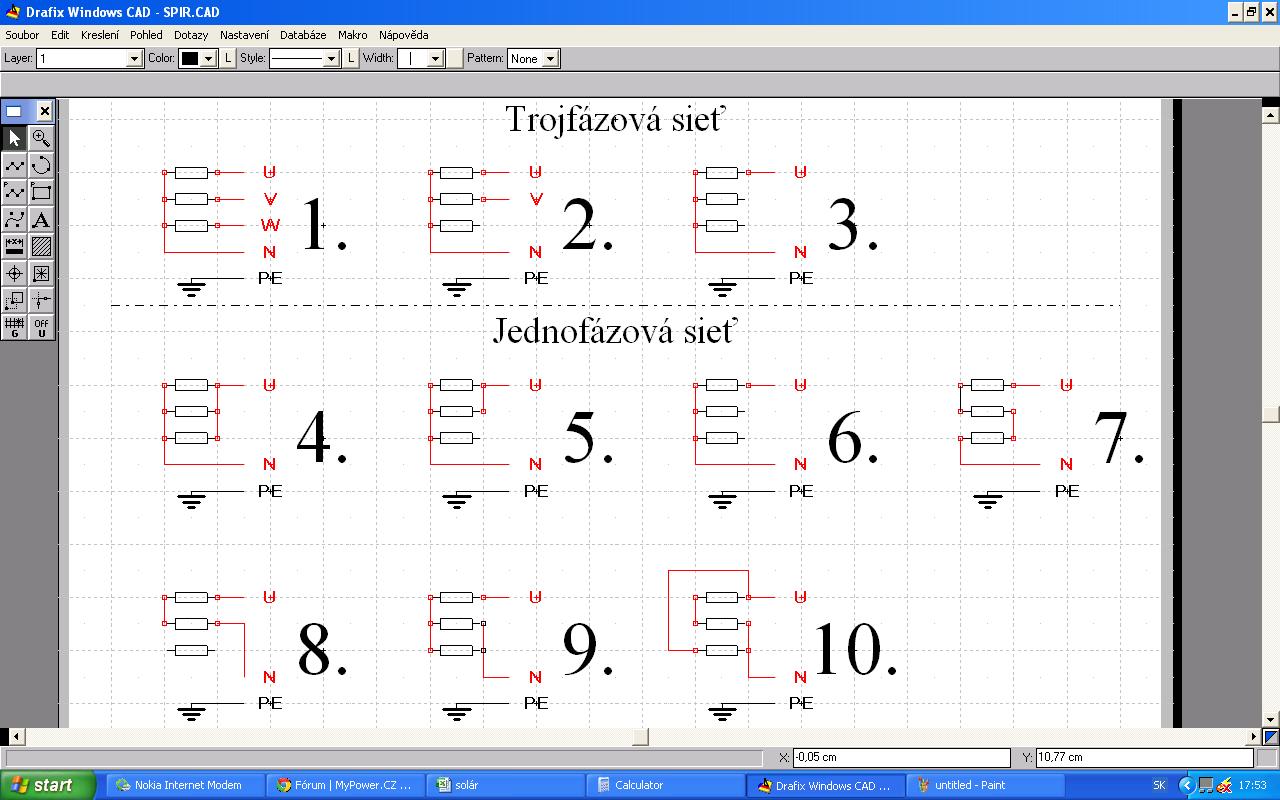Switch to Fórum MyPower.CZ taskbar window
Screen dimensions: 1280x800
pos(346,785)
